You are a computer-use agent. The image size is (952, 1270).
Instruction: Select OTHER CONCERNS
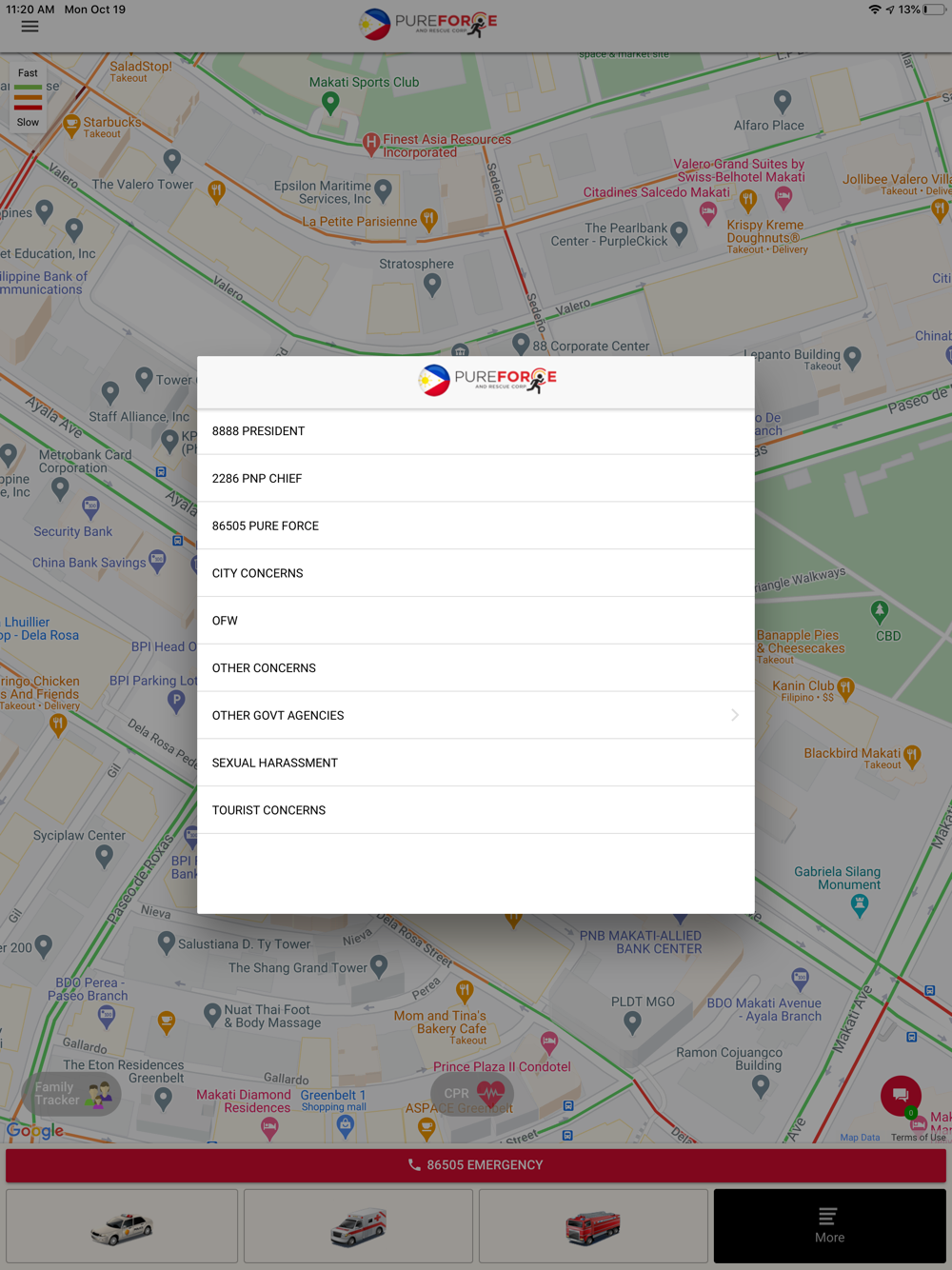(x=476, y=668)
